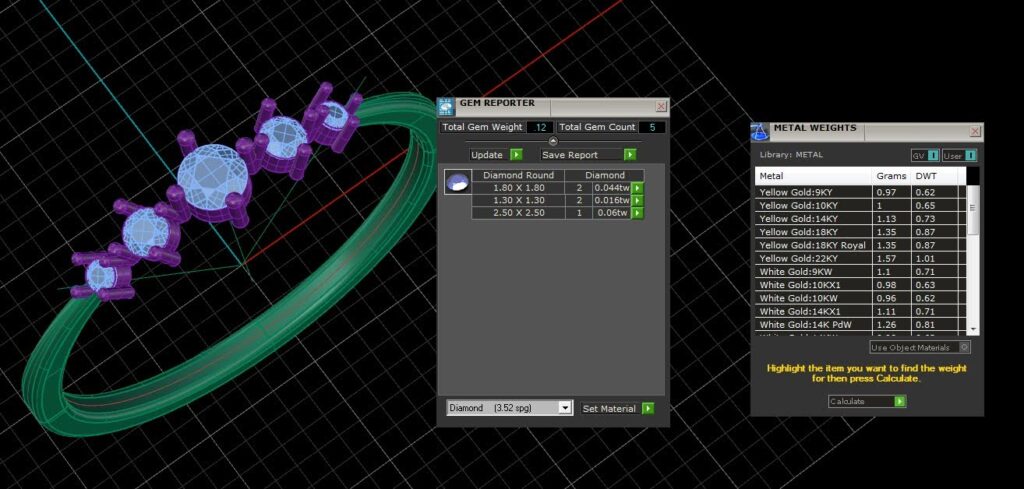Viewport: 1024px width, 489px height.
Task: Click the green arrow beside Save Report
Action: (x=630, y=155)
